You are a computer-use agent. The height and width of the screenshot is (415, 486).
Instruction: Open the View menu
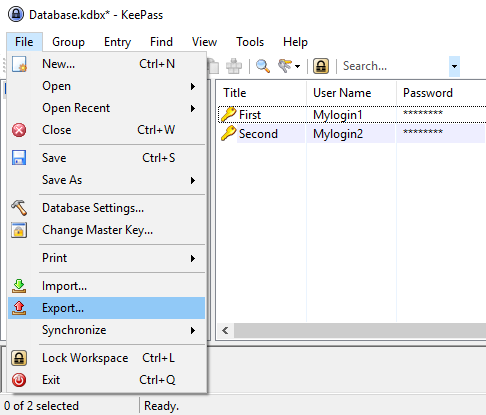(x=204, y=42)
